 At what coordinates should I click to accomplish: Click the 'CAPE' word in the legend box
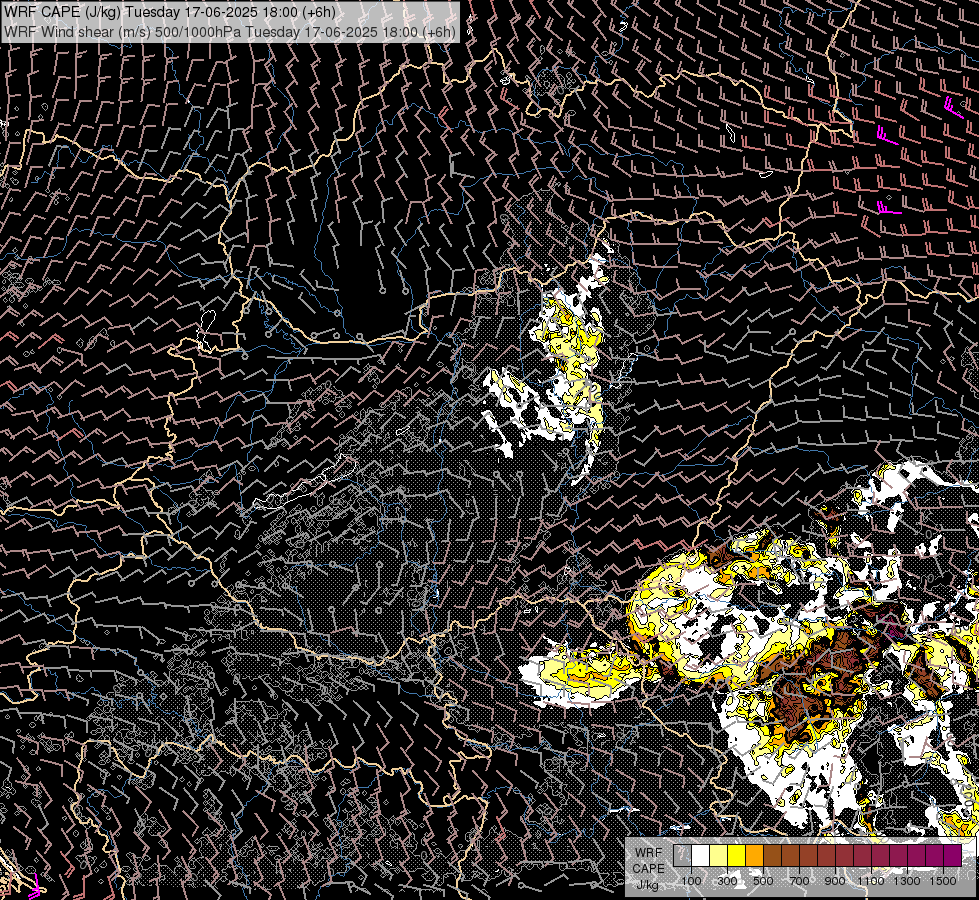click(x=648, y=869)
